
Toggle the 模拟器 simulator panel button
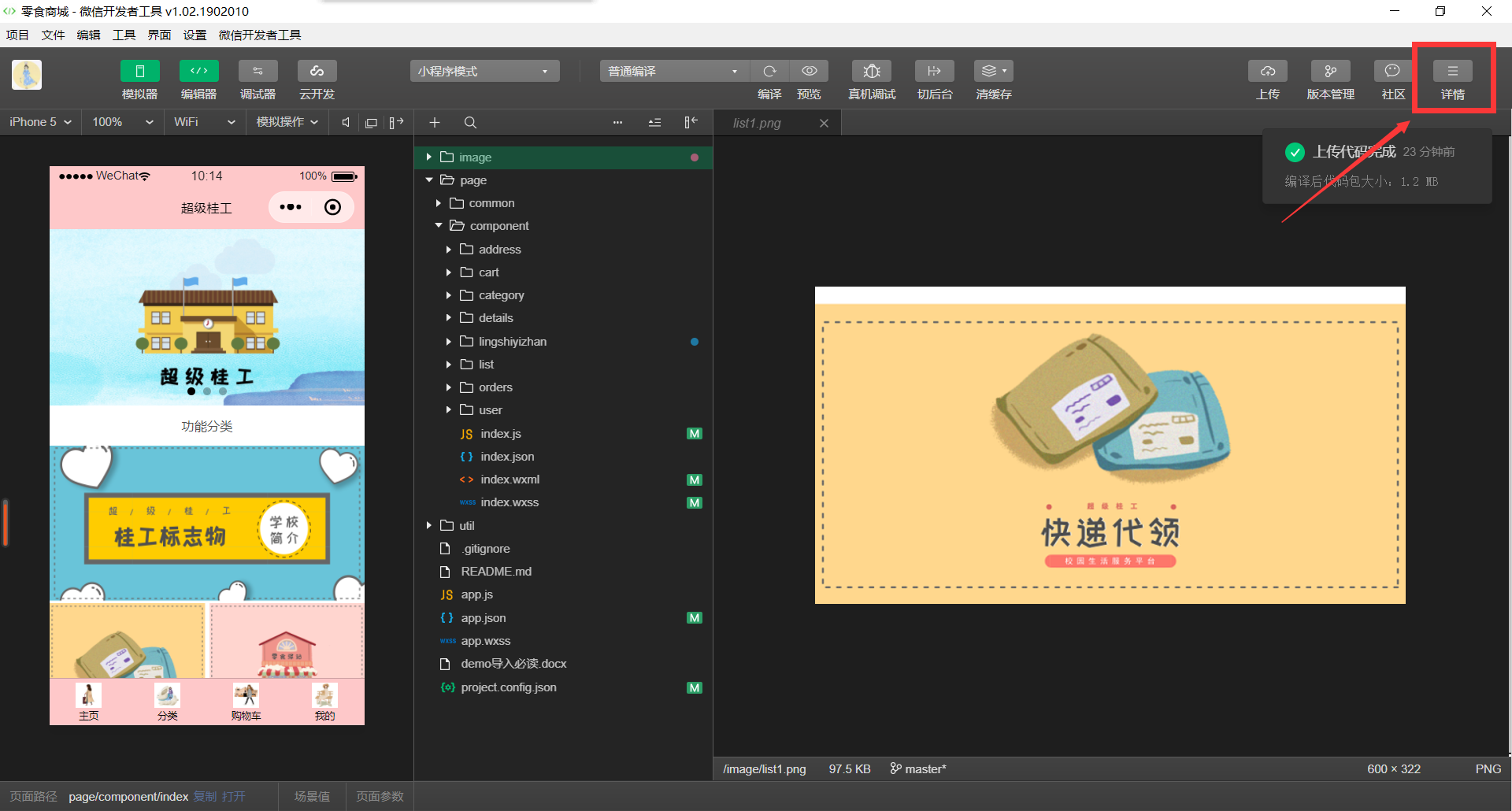click(x=140, y=71)
